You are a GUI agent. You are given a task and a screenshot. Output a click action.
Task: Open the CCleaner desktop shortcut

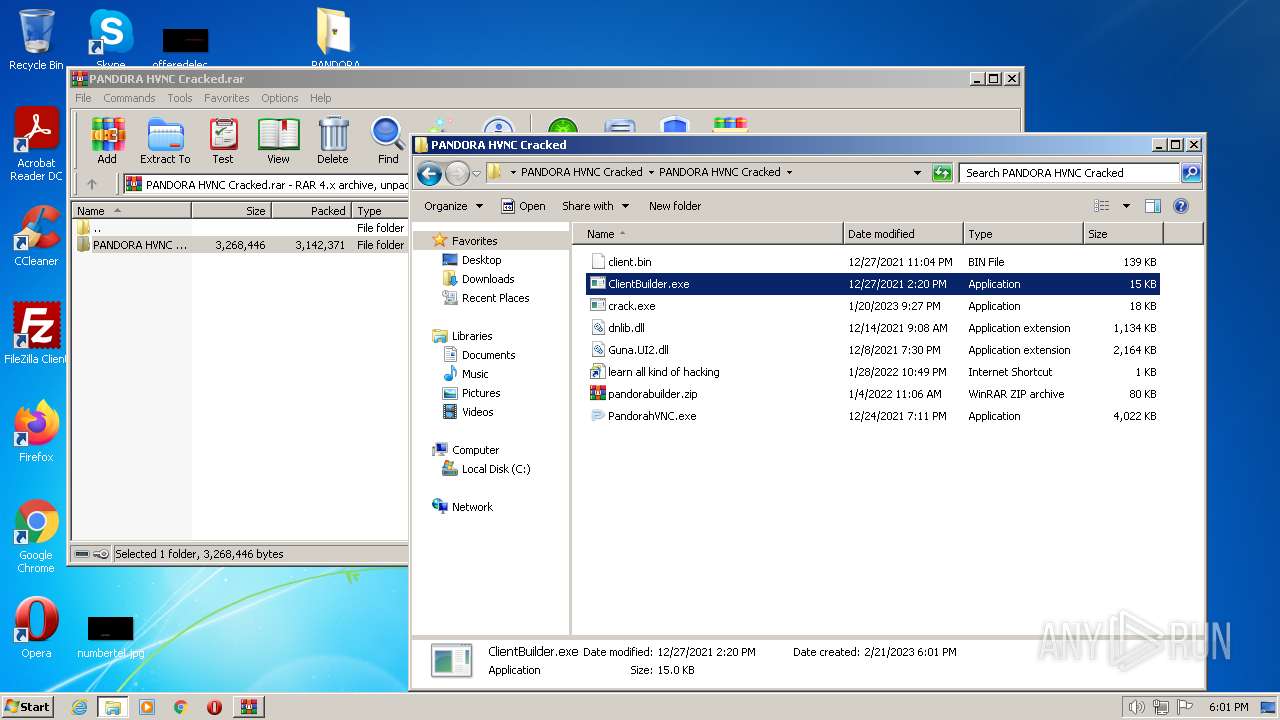[x=36, y=236]
